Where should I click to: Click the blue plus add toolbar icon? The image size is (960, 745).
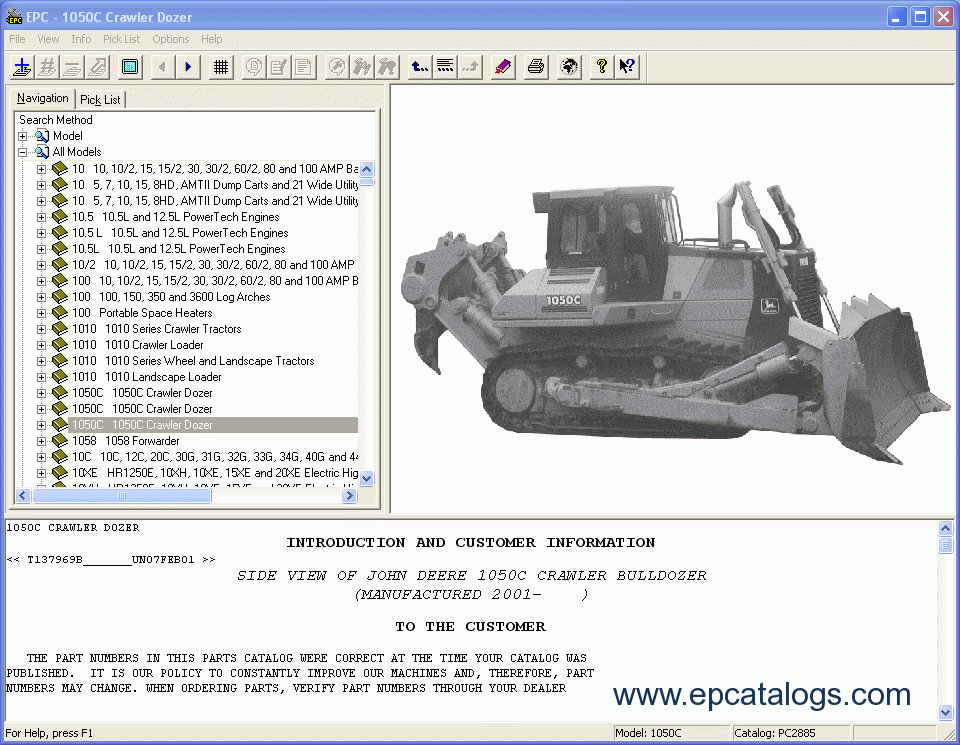point(22,67)
